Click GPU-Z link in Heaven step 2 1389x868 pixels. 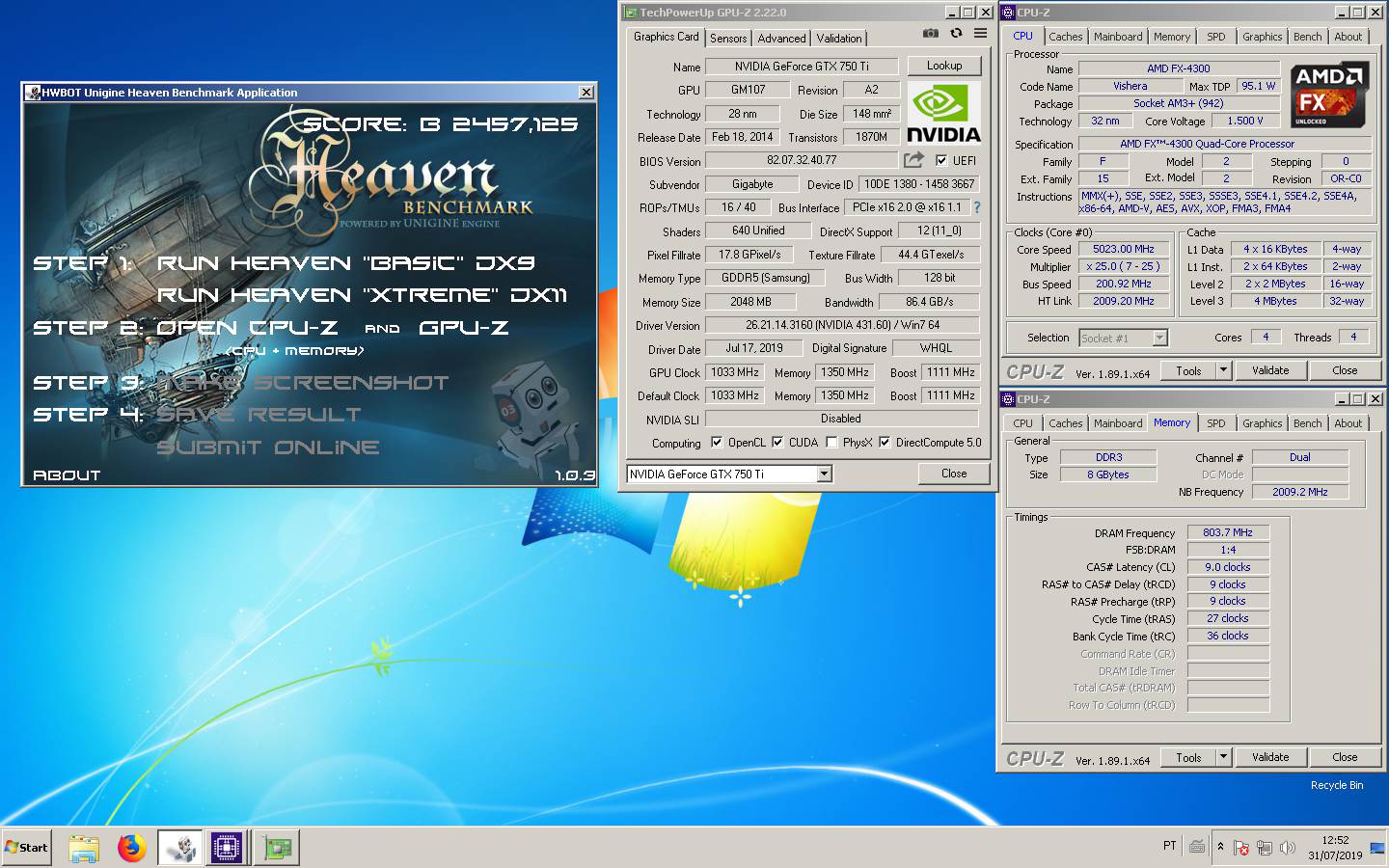point(464,328)
